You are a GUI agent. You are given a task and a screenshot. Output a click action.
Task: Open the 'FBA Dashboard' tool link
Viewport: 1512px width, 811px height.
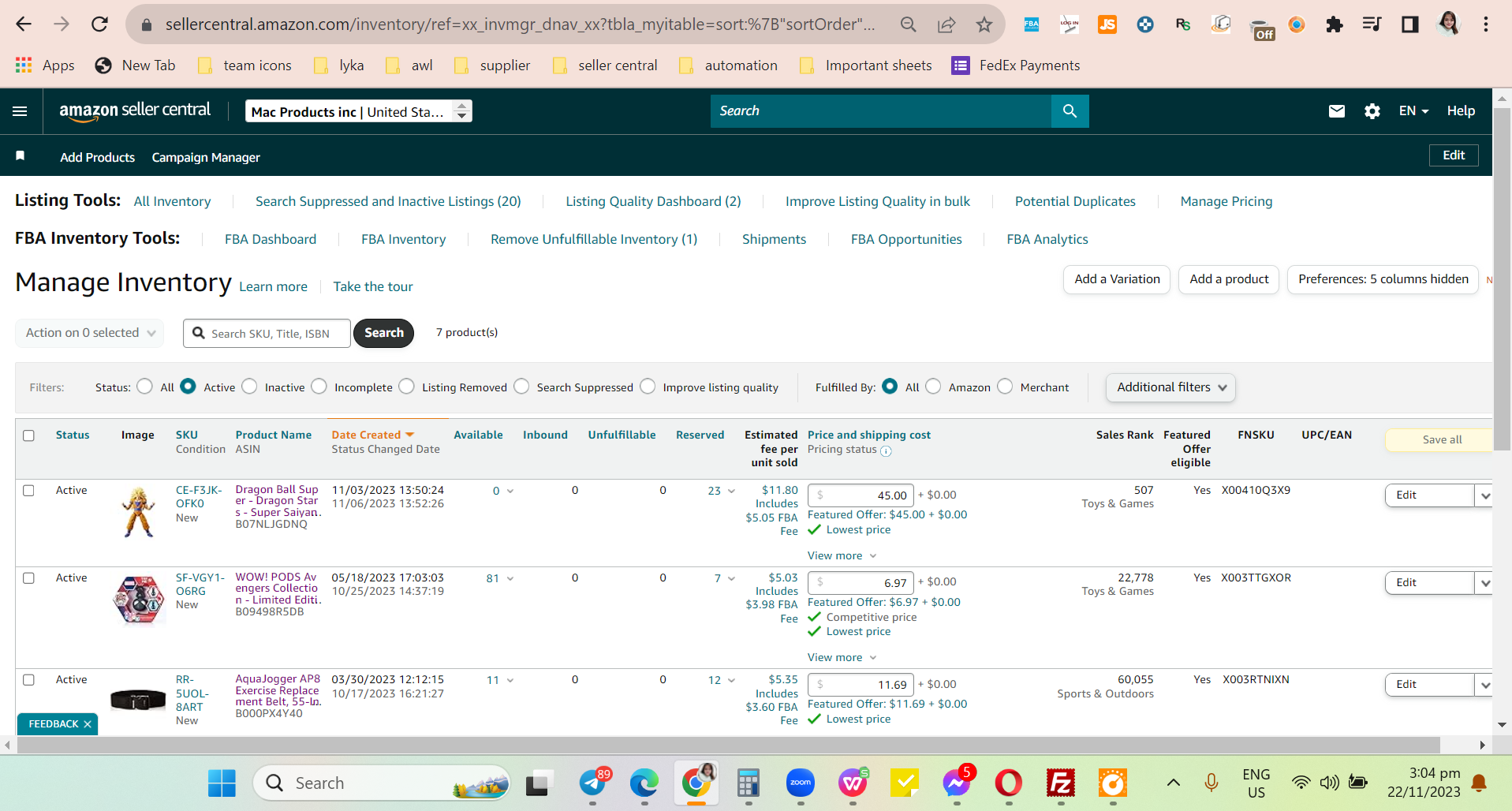pos(271,239)
